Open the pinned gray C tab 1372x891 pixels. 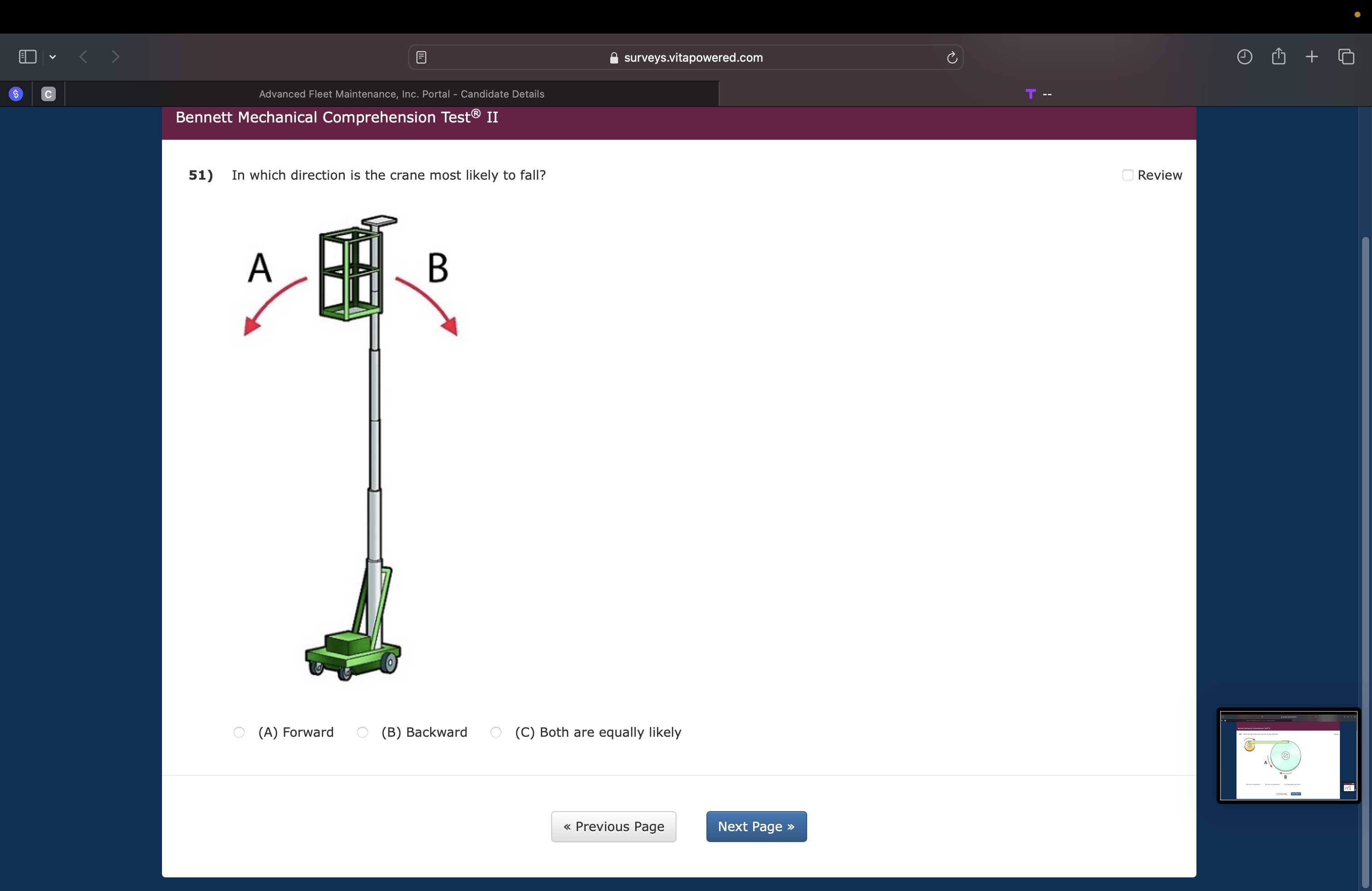tap(49, 94)
